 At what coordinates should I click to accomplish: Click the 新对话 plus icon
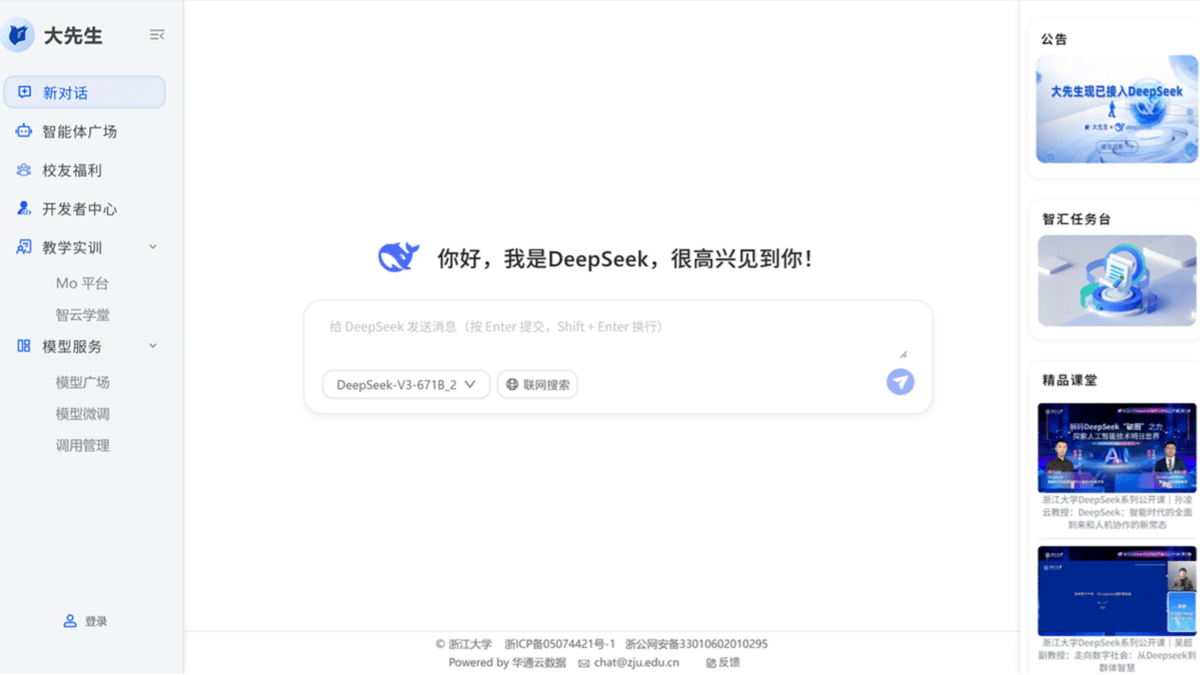pos(25,92)
